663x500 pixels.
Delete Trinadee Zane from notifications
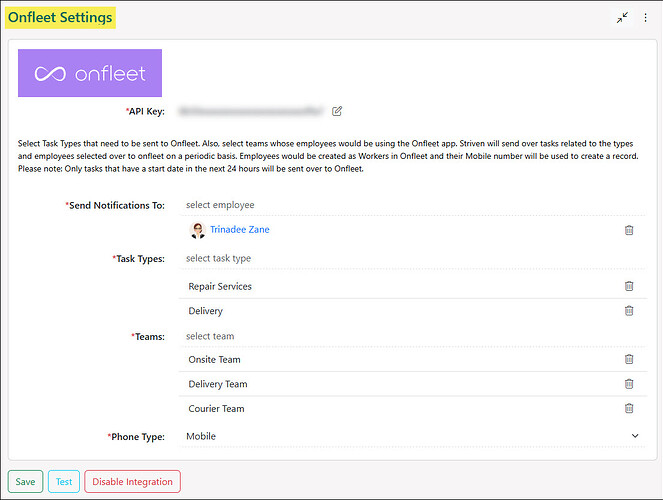pos(629,230)
